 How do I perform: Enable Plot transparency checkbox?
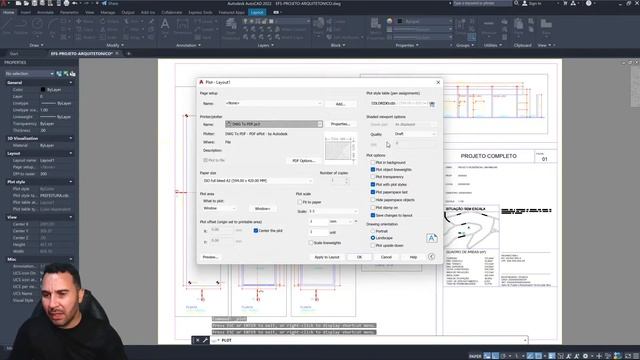point(373,177)
